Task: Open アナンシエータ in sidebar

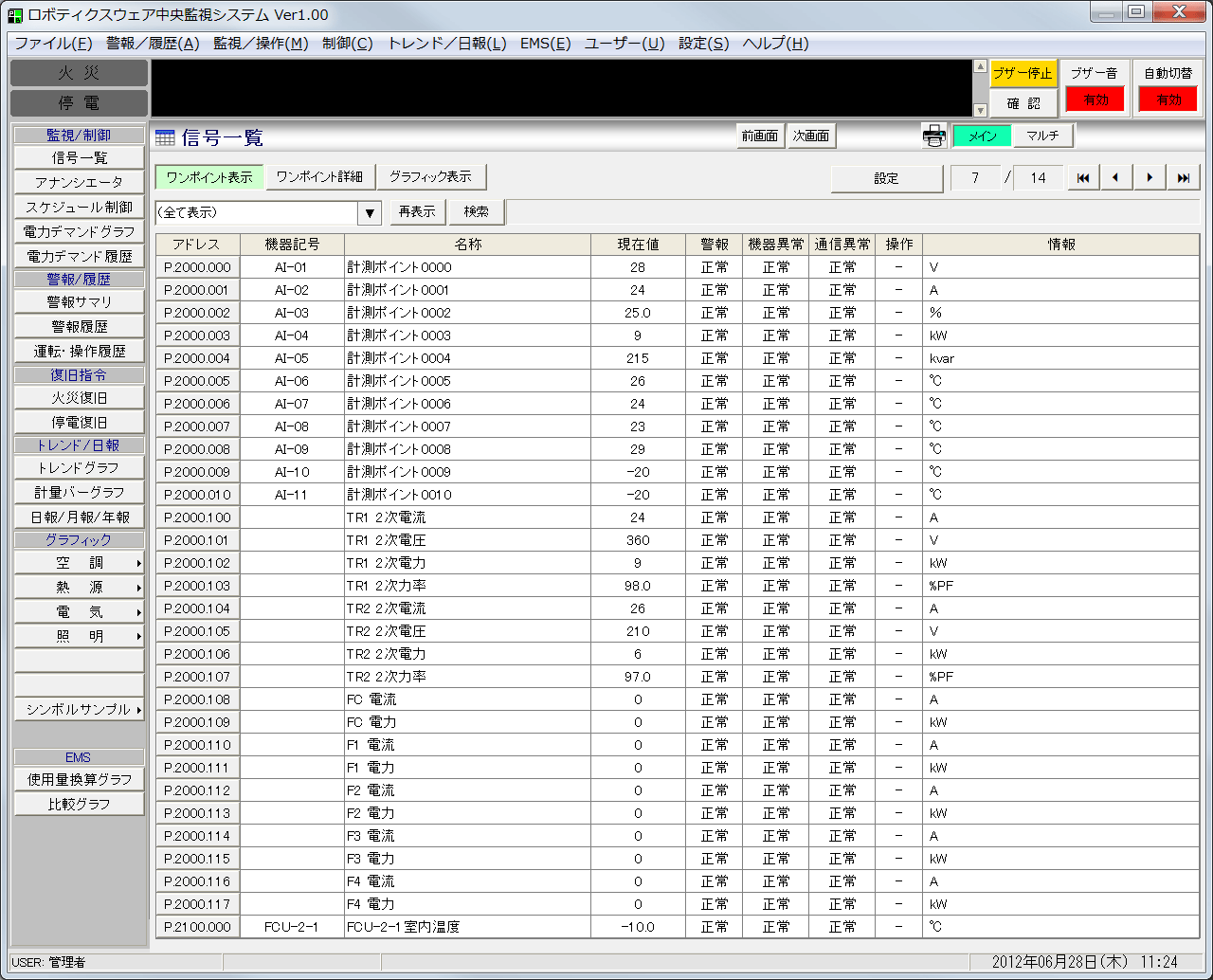Action: click(x=80, y=183)
